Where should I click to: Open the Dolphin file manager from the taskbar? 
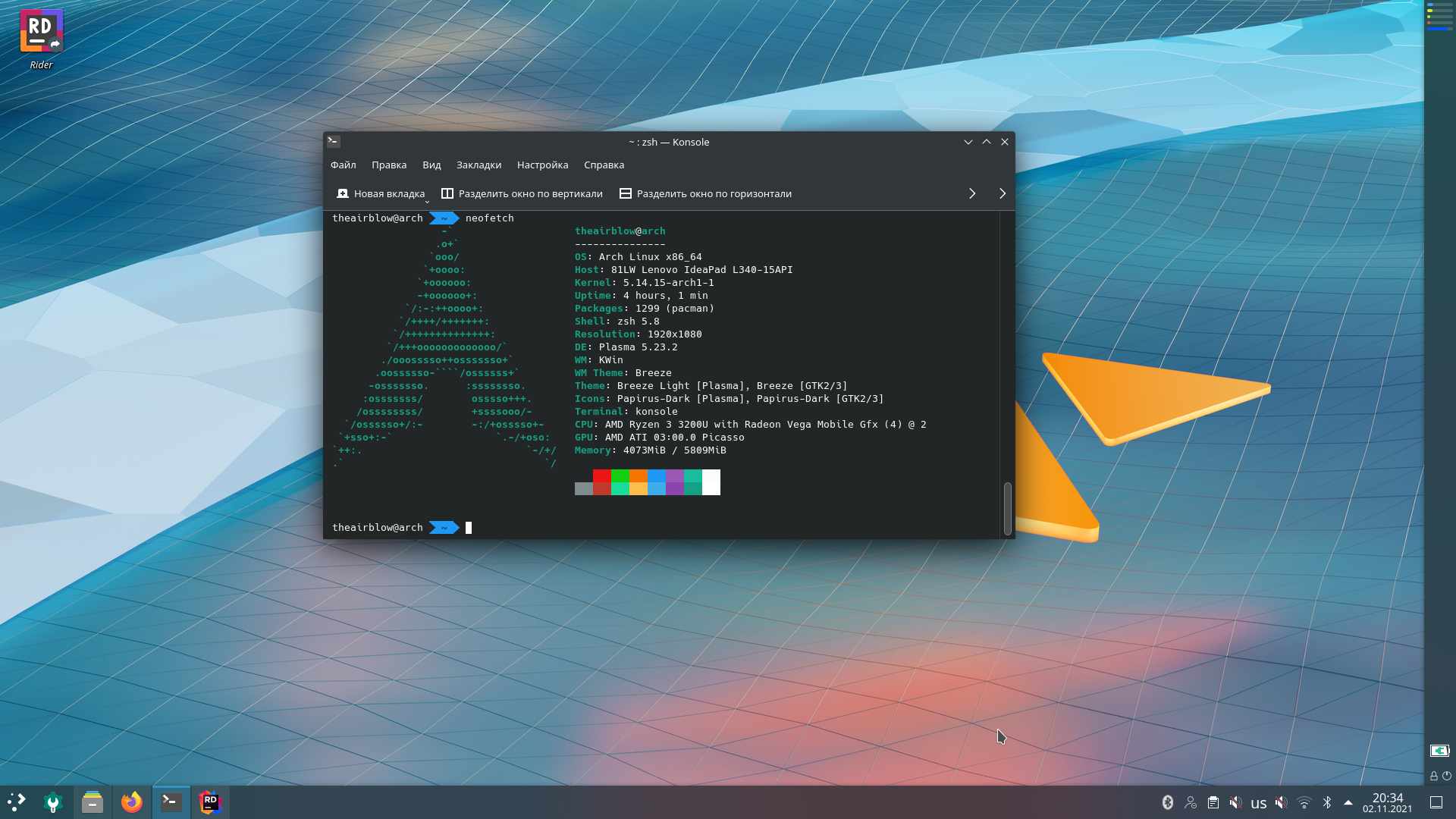(92, 802)
